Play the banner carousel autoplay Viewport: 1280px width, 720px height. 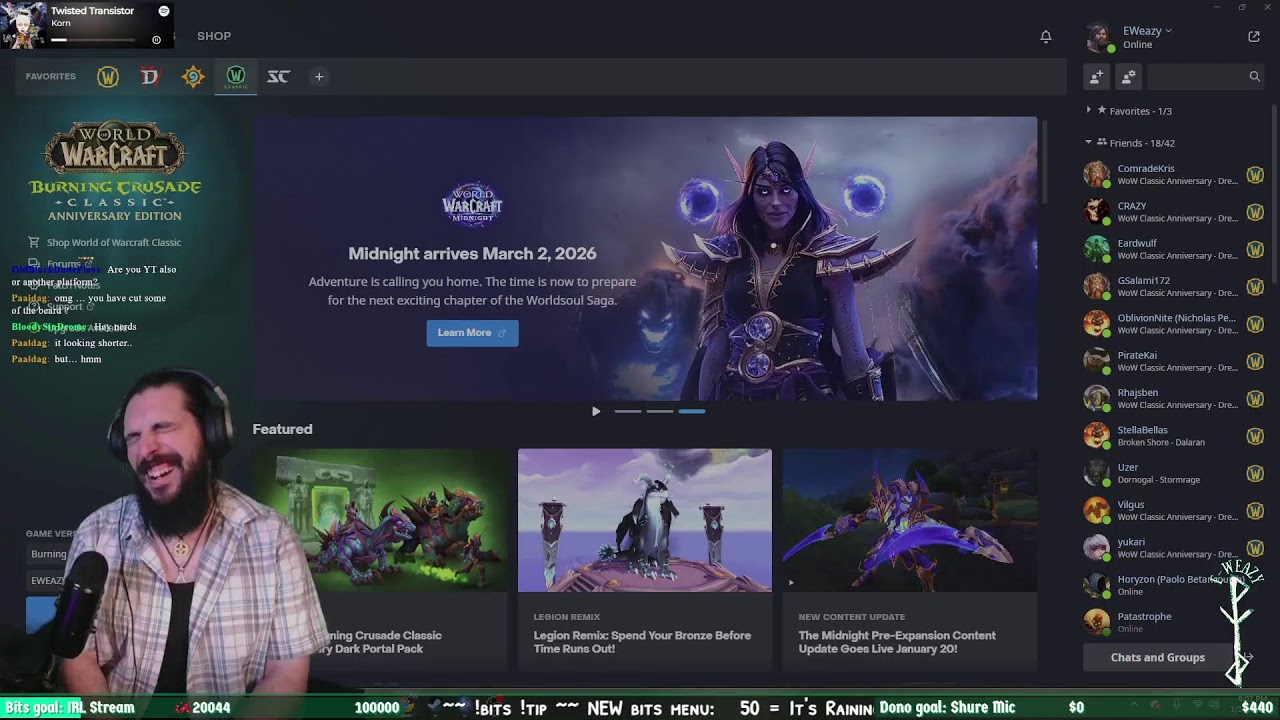596,411
